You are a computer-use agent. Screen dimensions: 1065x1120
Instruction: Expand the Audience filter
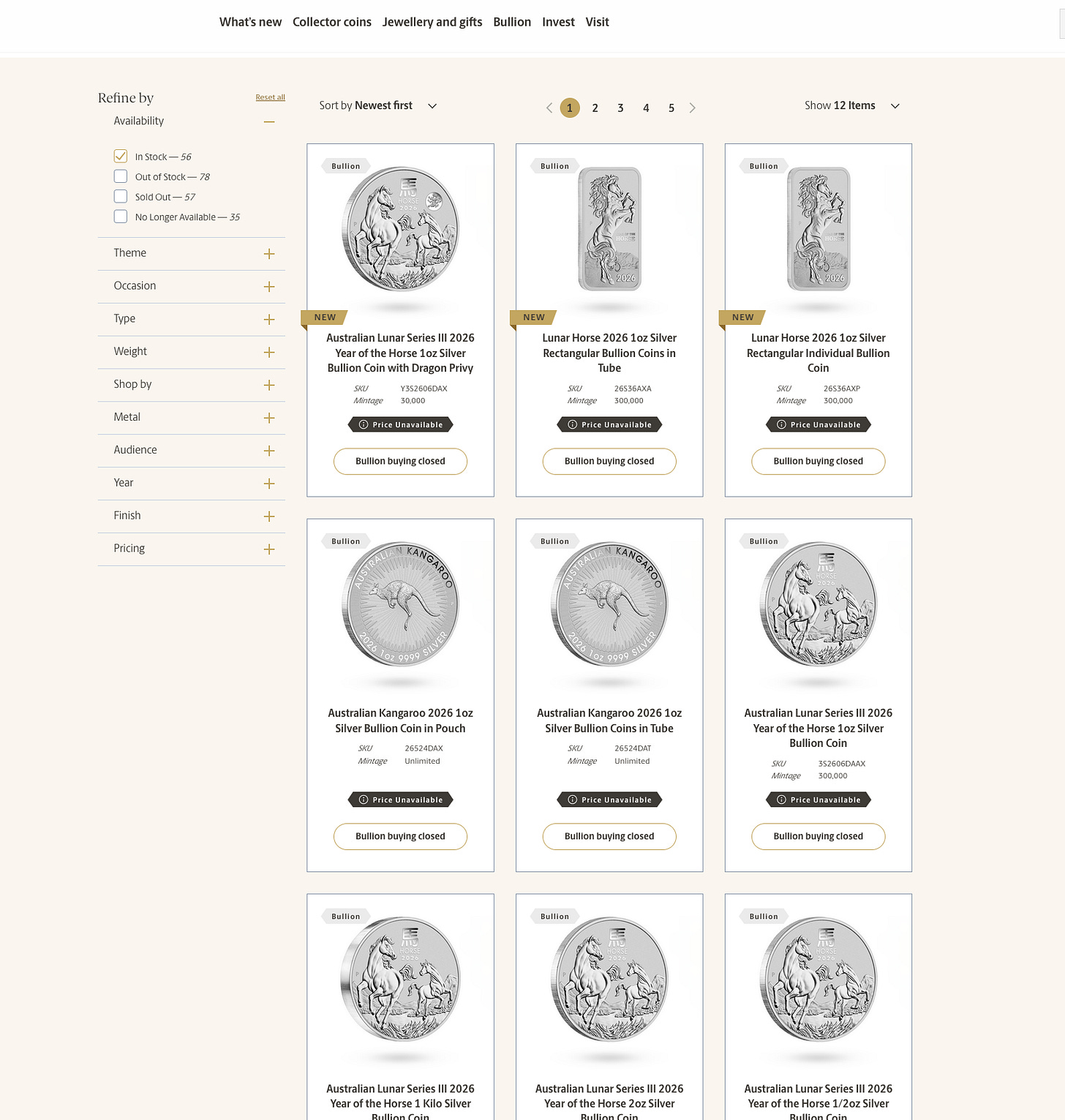[x=269, y=451]
